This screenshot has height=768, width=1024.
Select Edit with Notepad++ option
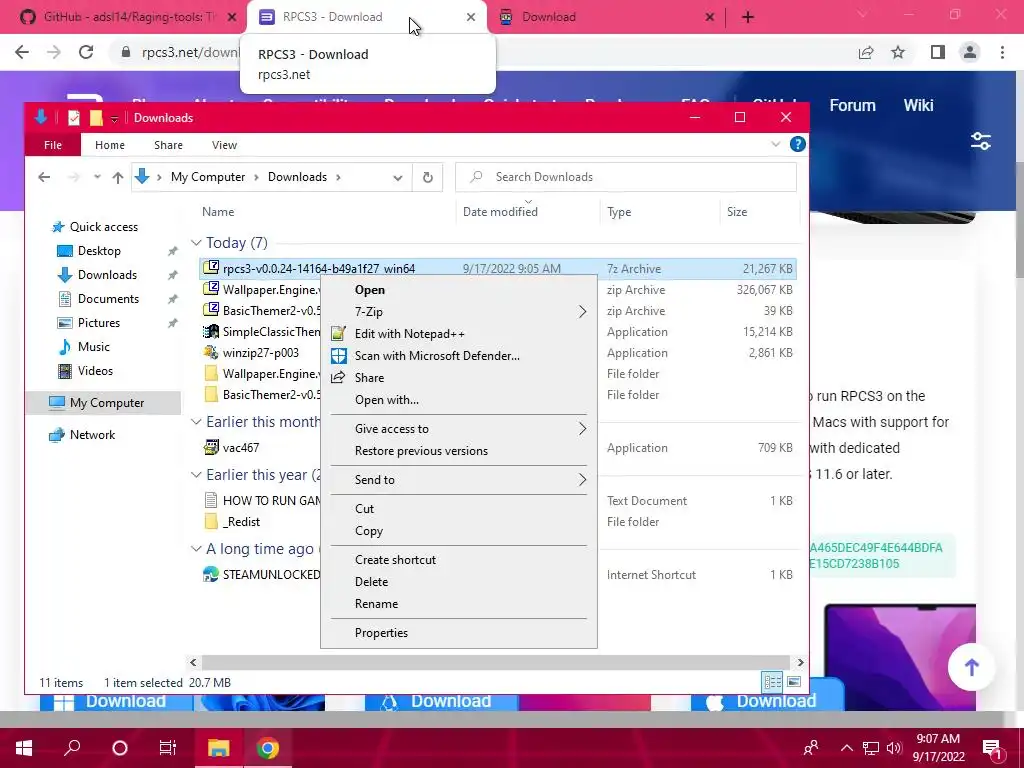[x=458, y=334]
